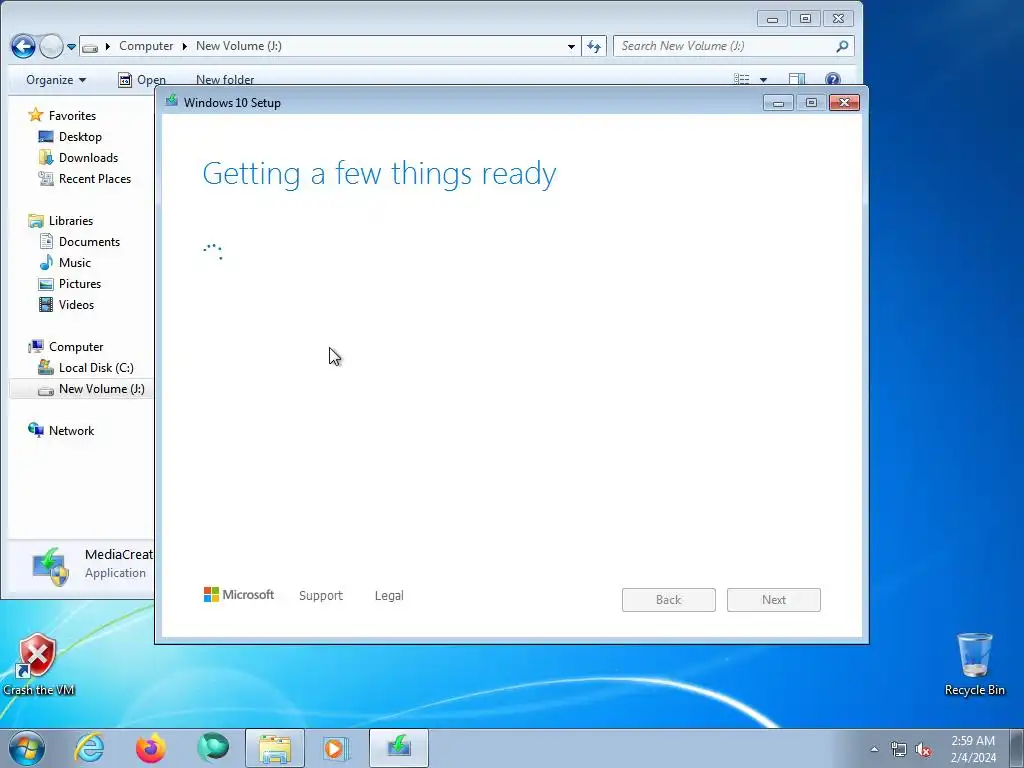Click the Explorer Forward arrow button
Image resolution: width=1024 pixels, height=768 pixels.
tap(51, 46)
